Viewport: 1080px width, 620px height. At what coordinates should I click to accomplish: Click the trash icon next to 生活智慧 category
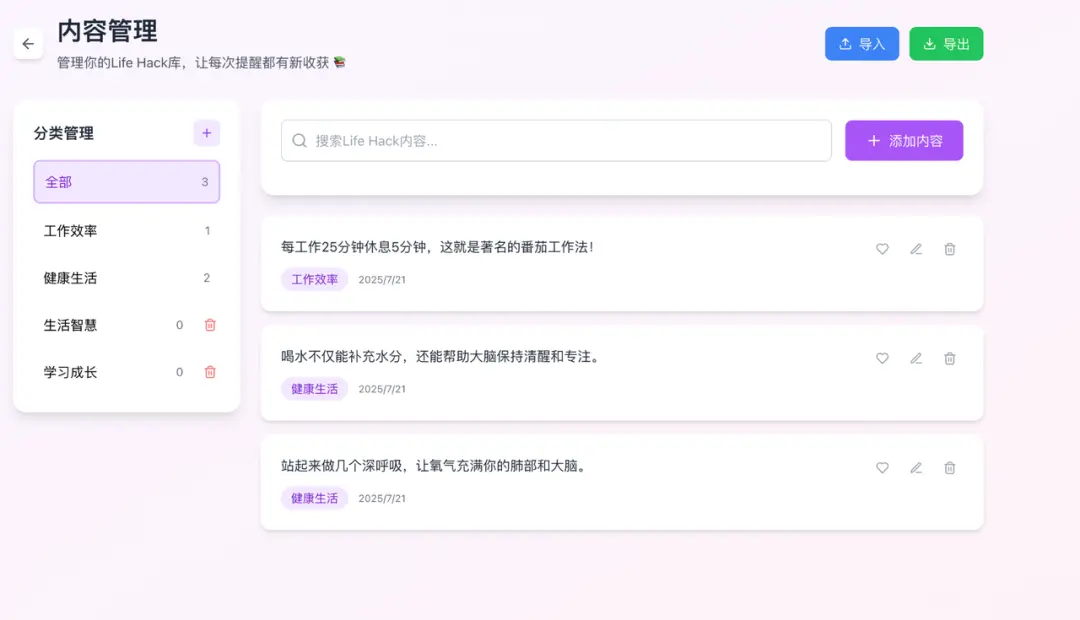pos(209,325)
